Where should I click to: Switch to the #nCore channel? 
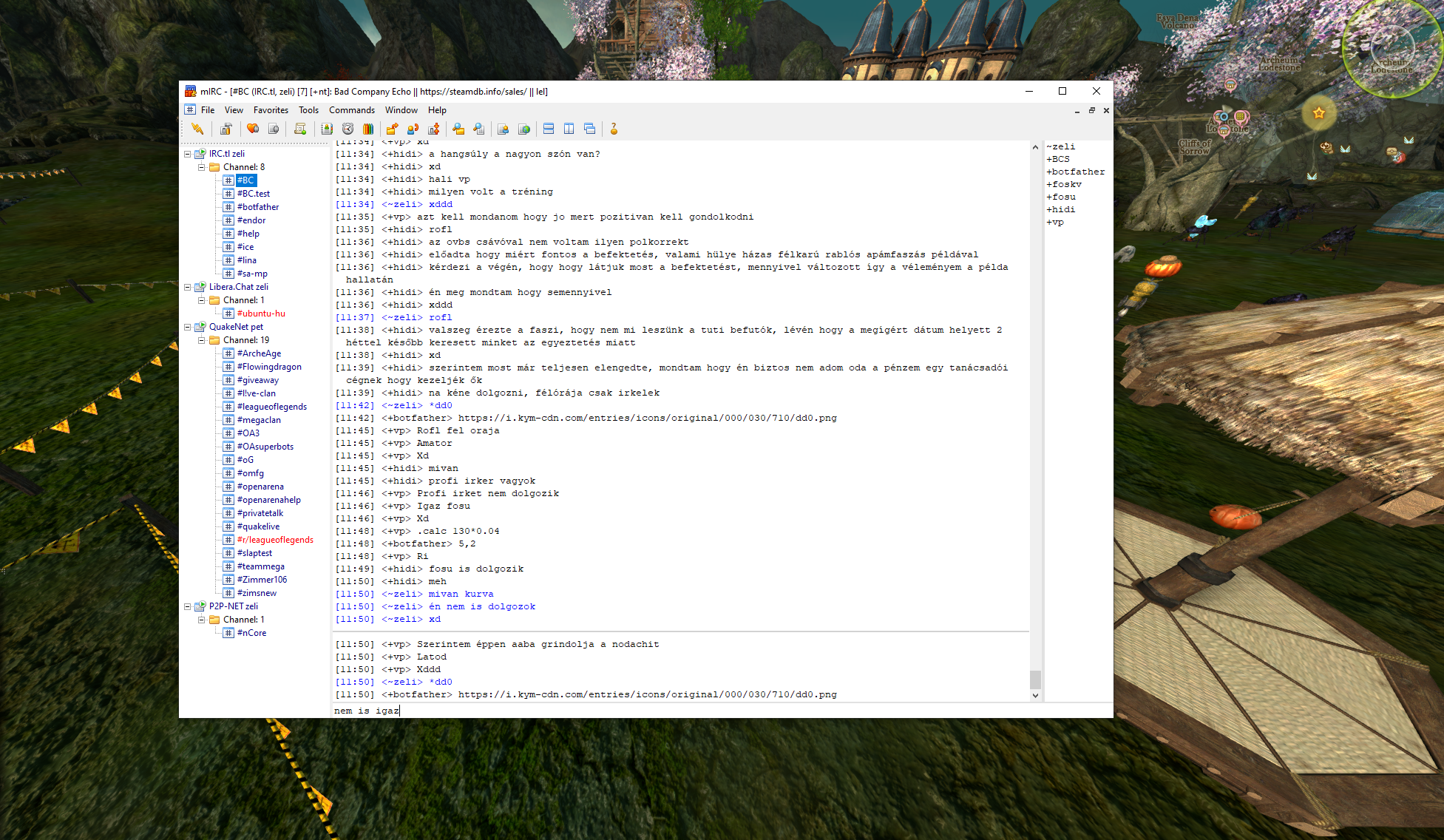point(251,633)
